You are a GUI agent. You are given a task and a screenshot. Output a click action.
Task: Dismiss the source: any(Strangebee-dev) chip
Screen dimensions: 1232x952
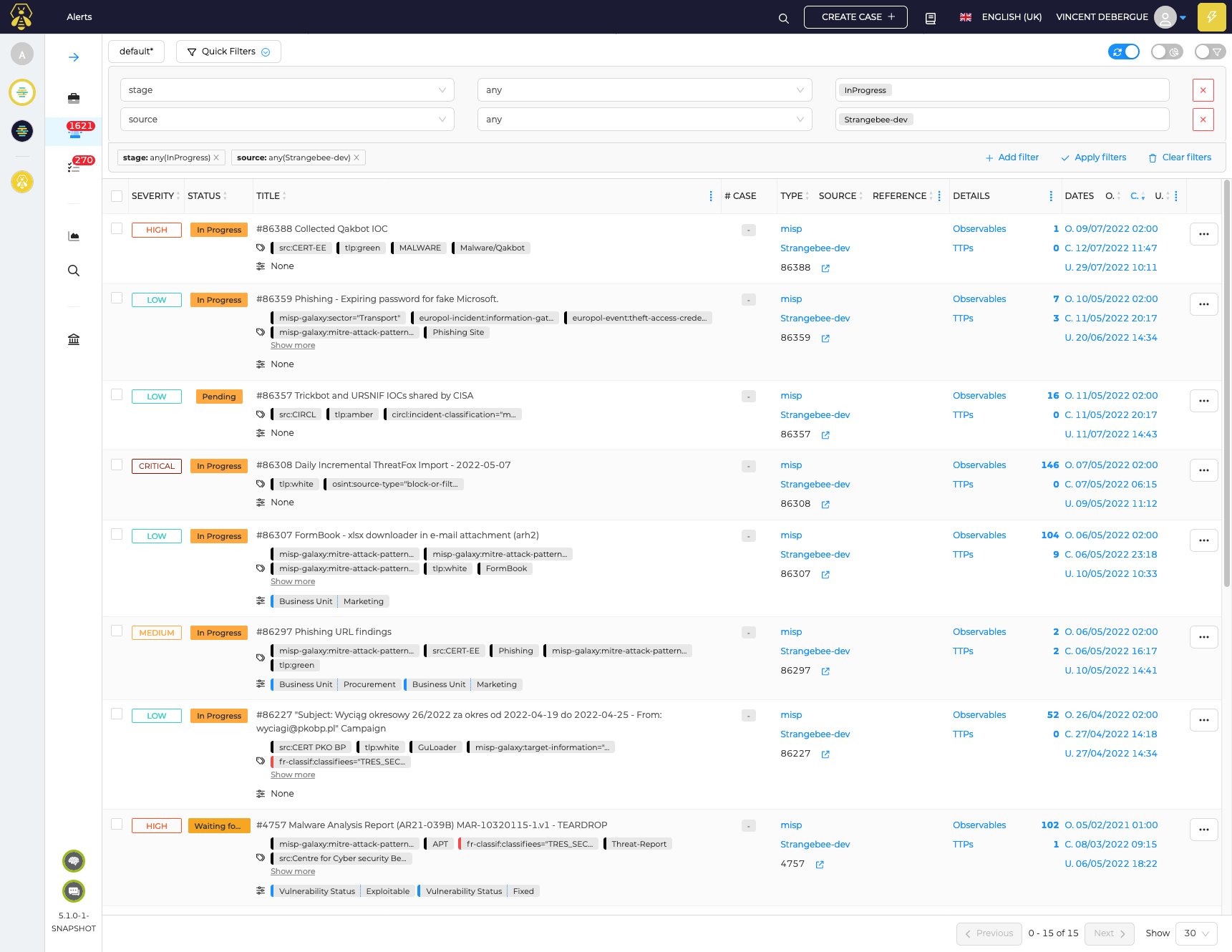tap(356, 157)
